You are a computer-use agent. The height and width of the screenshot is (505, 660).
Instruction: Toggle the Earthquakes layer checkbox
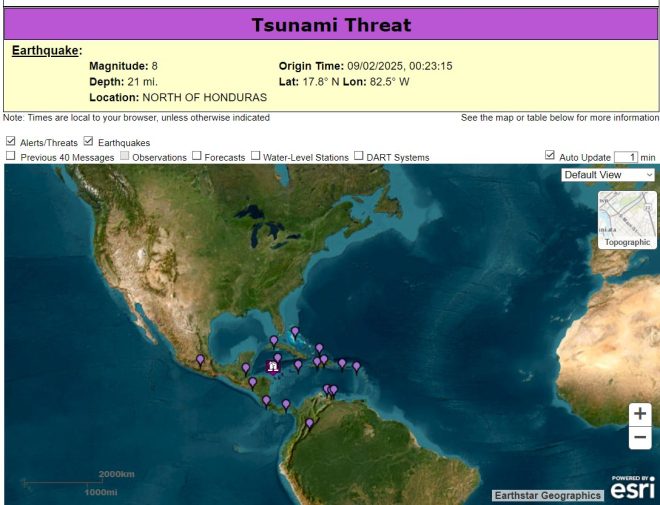(89, 142)
